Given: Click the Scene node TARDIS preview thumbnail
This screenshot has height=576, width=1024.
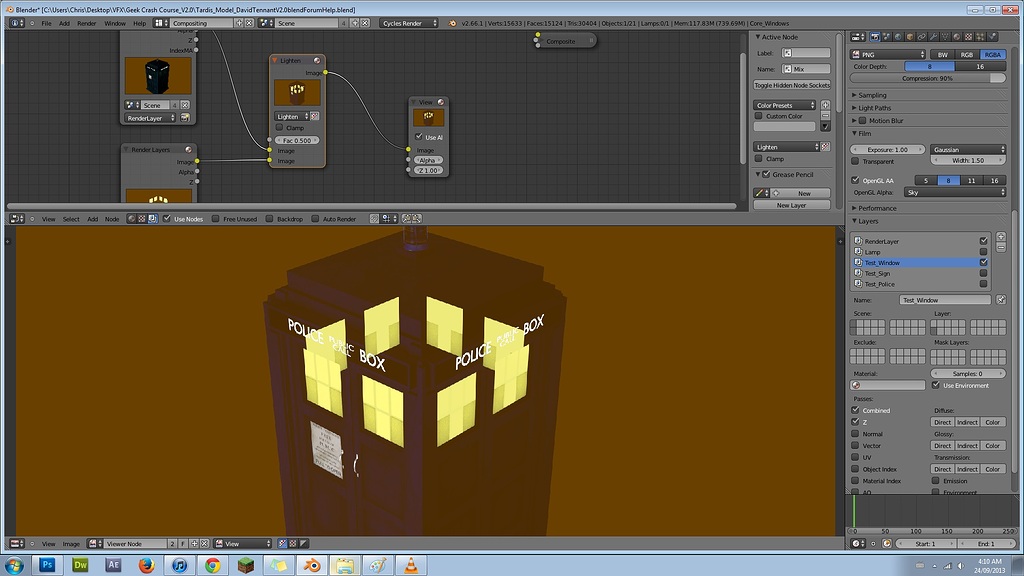Looking at the screenshot, I should [158, 76].
